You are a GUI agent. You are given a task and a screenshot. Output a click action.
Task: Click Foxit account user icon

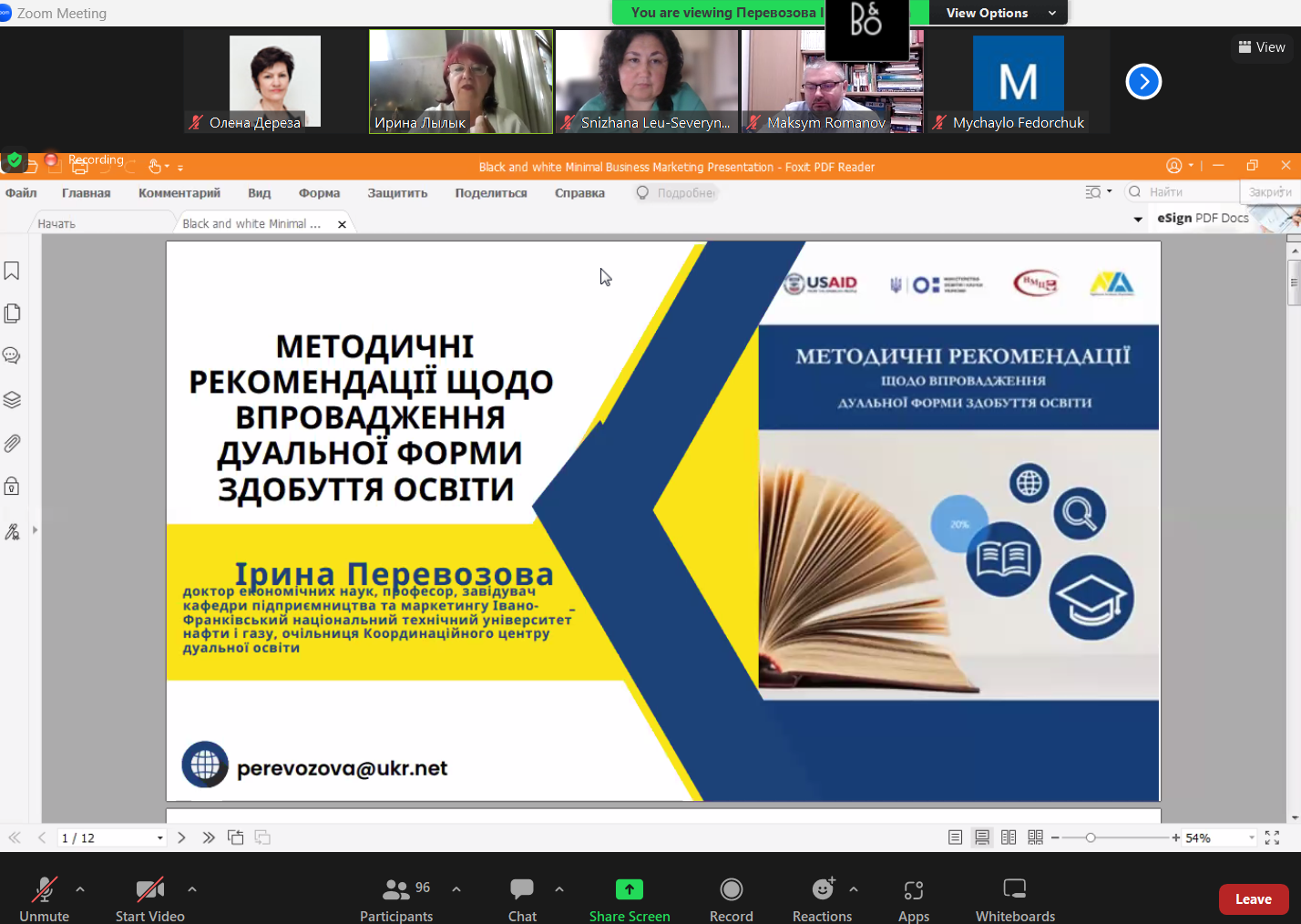(1174, 166)
